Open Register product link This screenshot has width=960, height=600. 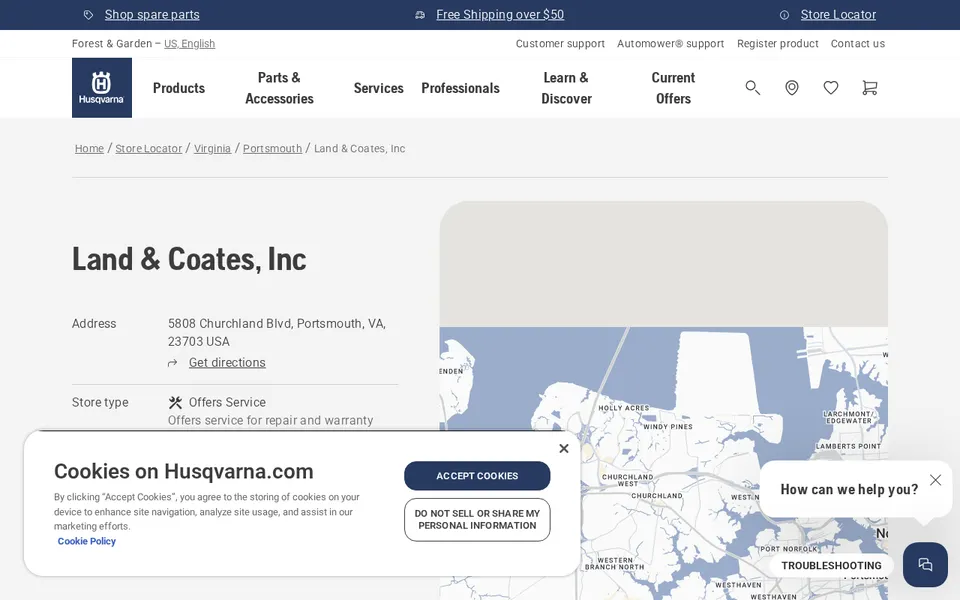tap(778, 43)
